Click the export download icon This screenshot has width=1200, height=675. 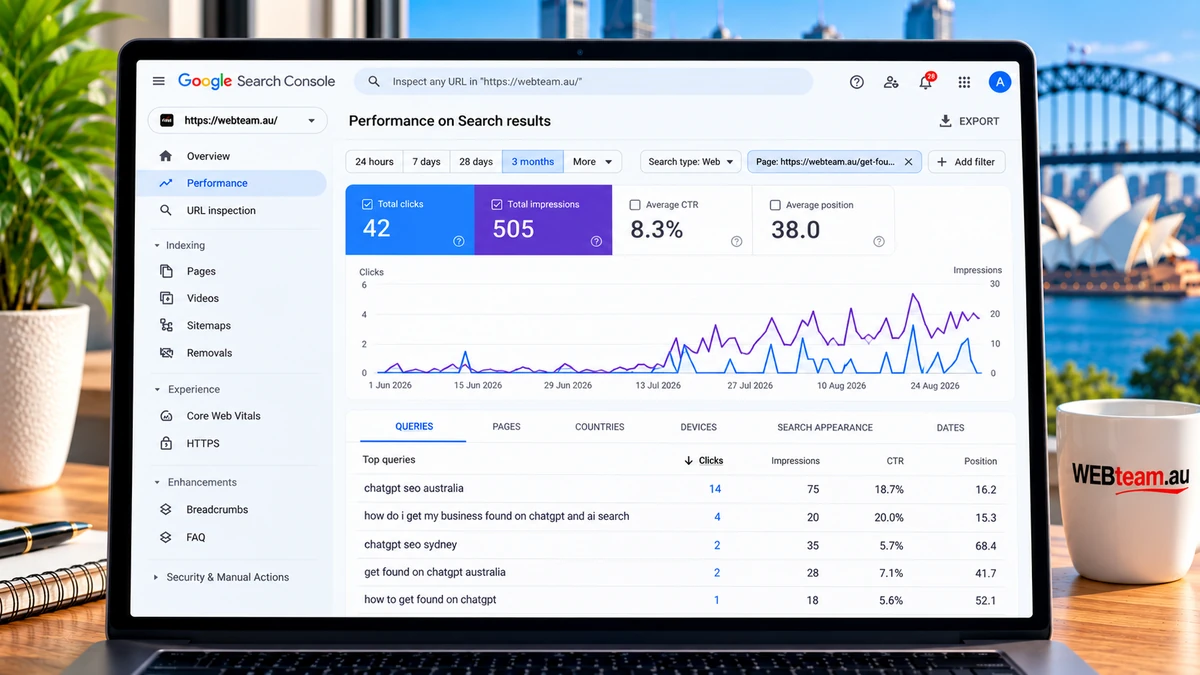pos(945,121)
